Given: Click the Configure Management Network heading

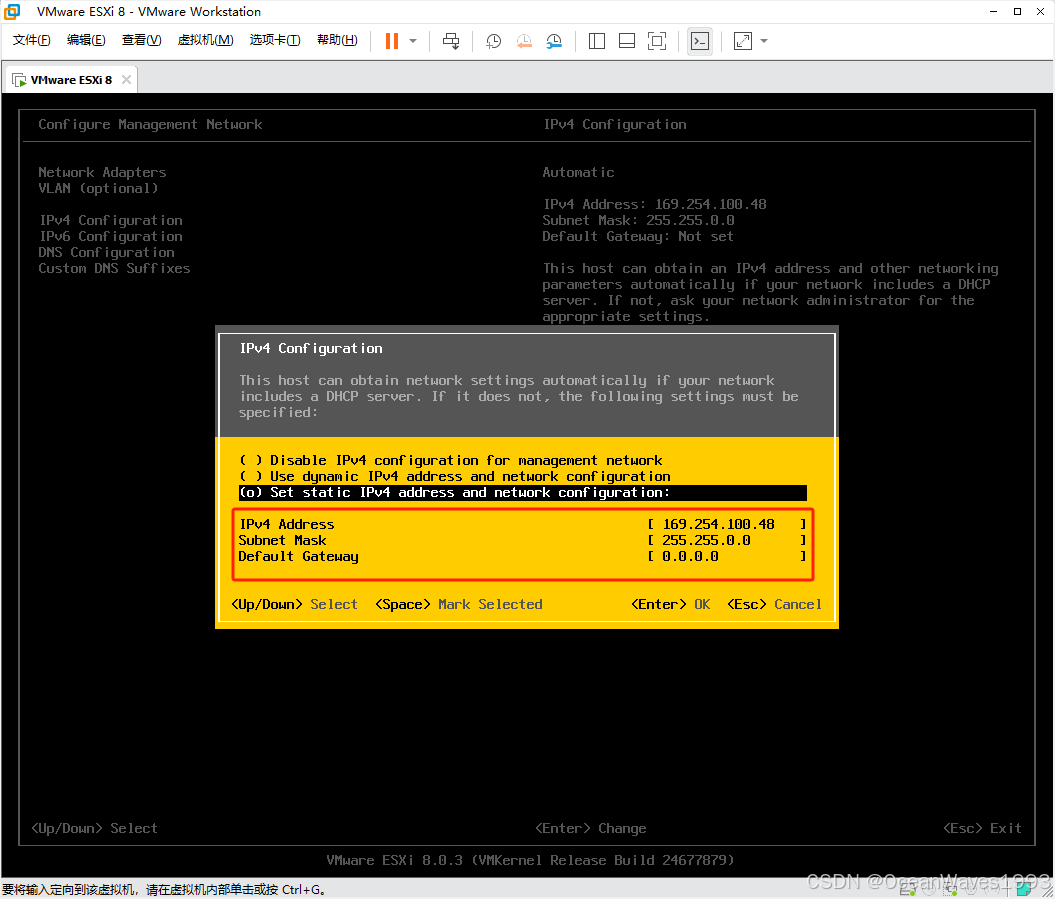Looking at the screenshot, I should pos(150,124).
